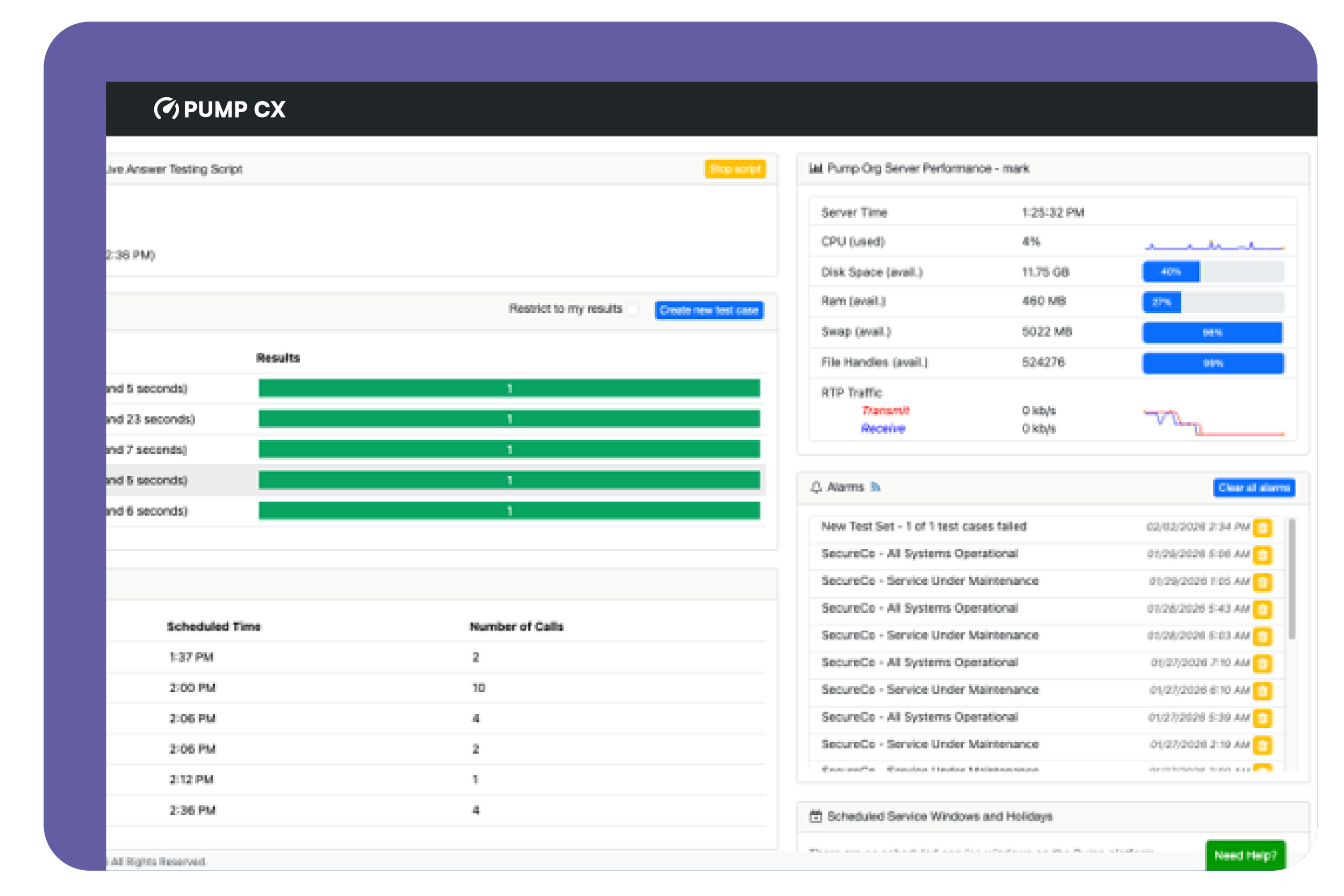Screen dimensions: 1344x896
Task: Click the Ram available progress bar
Action: pyautogui.click(x=1213, y=302)
